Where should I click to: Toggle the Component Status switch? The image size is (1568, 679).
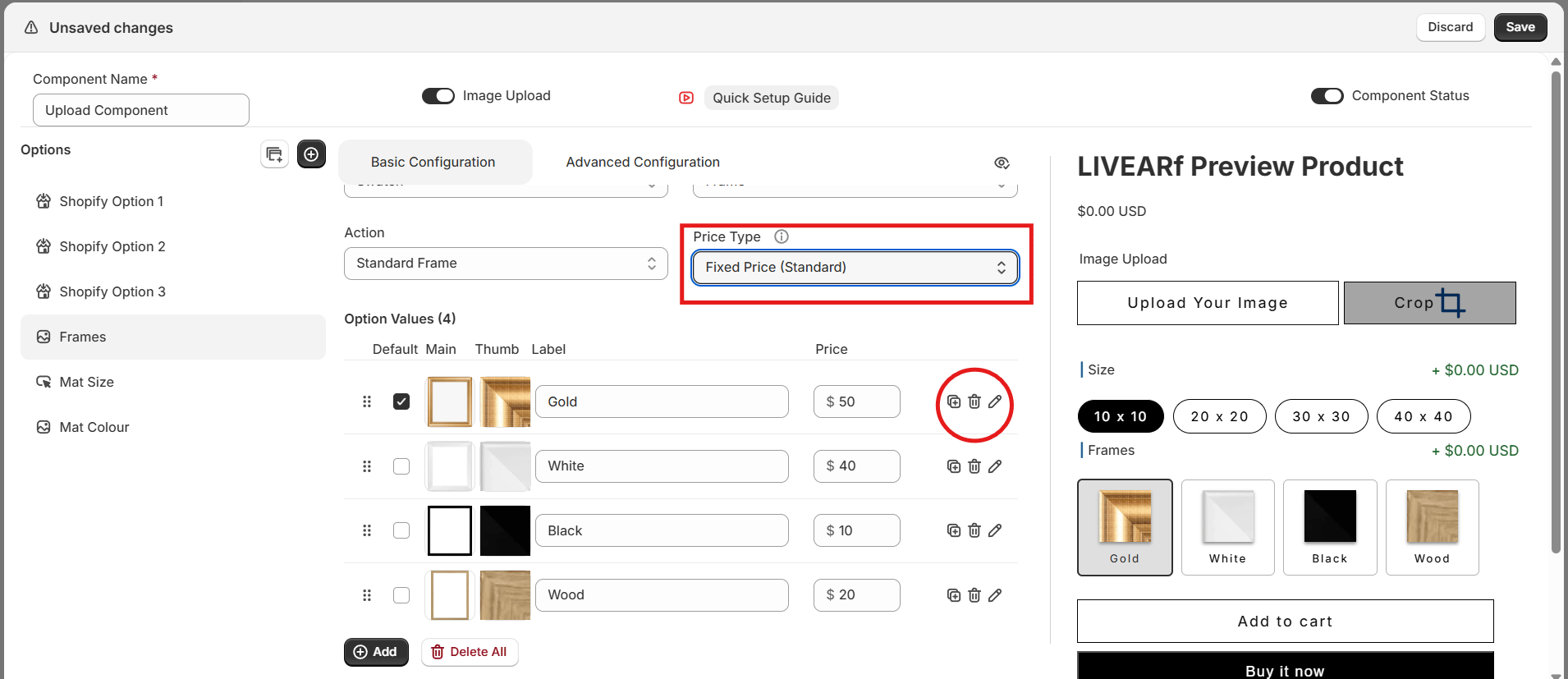coord(1327,96)
